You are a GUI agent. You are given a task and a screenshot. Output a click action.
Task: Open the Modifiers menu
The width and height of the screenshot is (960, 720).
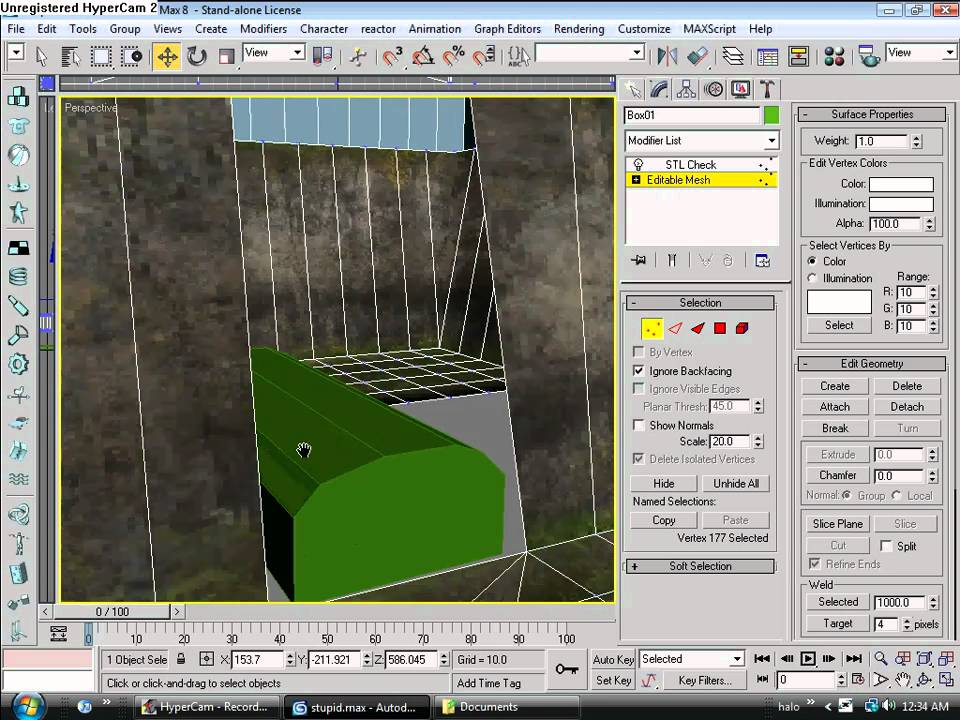pos(263,29)
